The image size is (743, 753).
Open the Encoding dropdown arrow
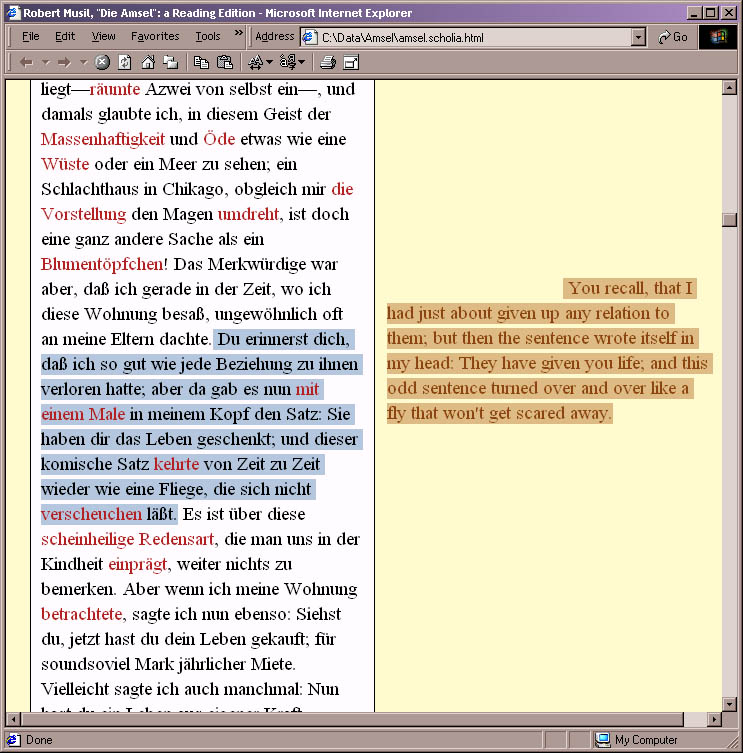tap(301, 62)
